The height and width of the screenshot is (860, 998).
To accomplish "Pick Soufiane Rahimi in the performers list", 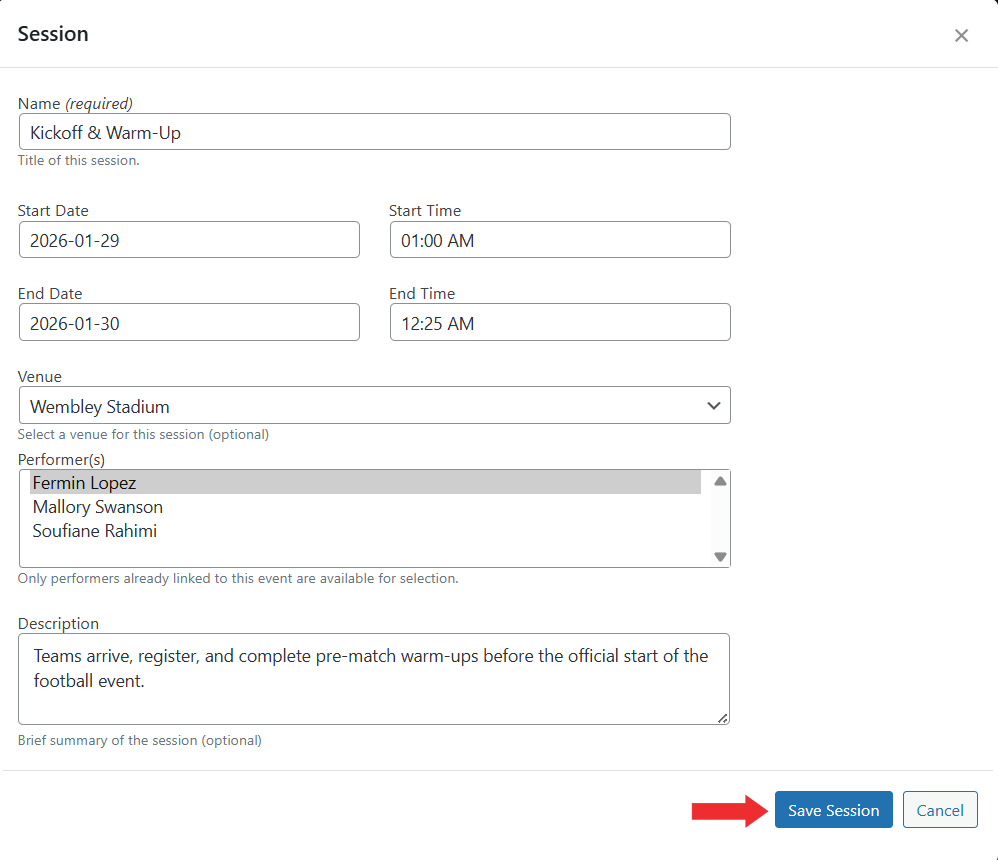I will coord(95,531).
